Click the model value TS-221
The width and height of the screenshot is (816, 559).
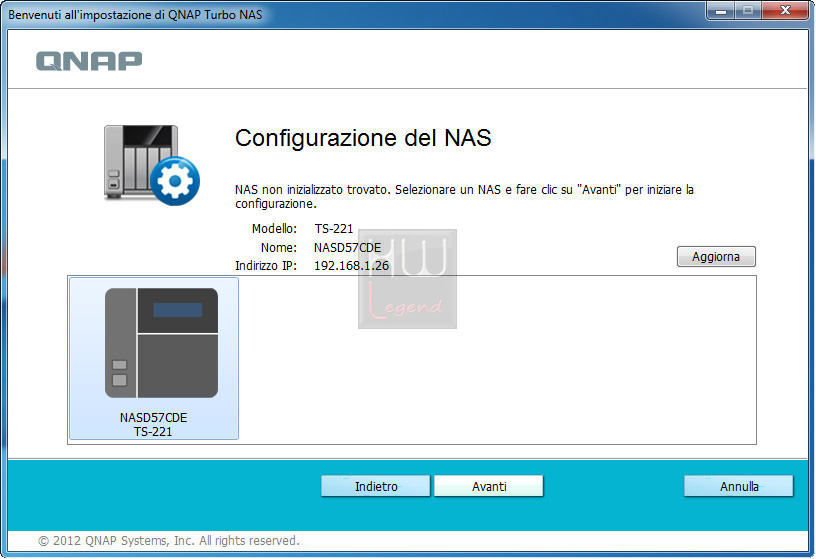point(334,228)
